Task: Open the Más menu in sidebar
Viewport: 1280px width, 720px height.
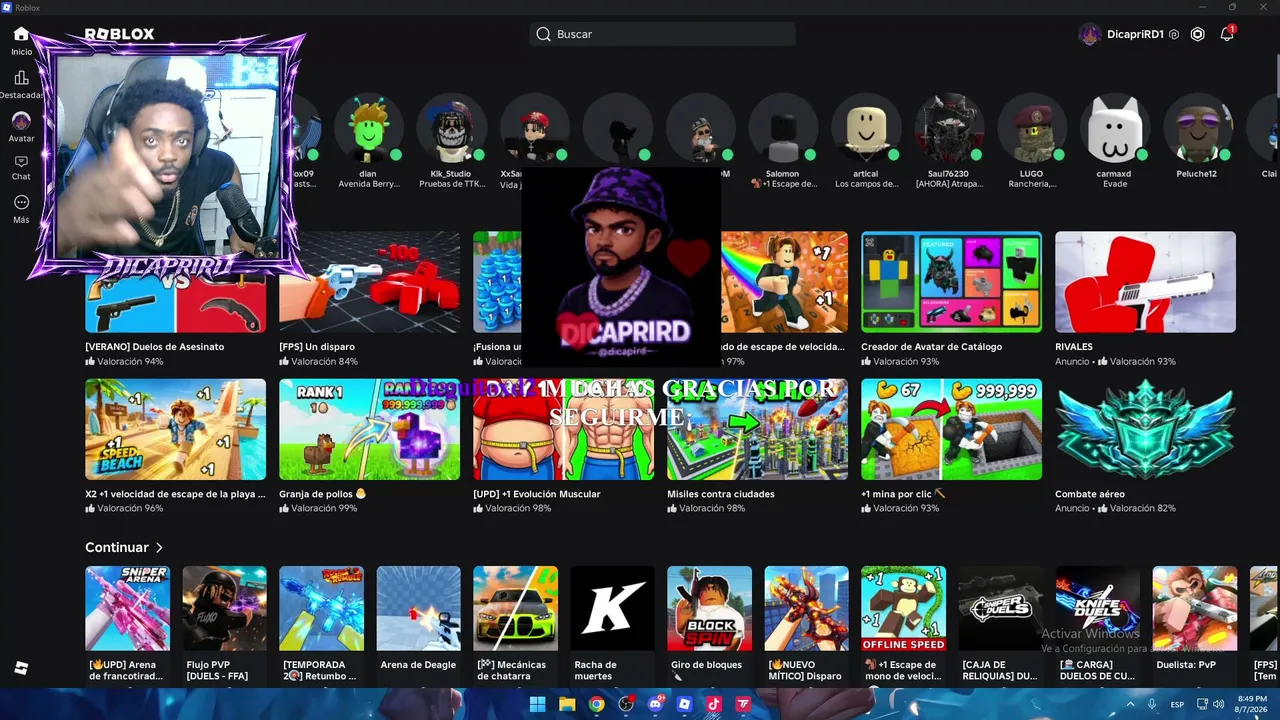Action: coord(21,209)
